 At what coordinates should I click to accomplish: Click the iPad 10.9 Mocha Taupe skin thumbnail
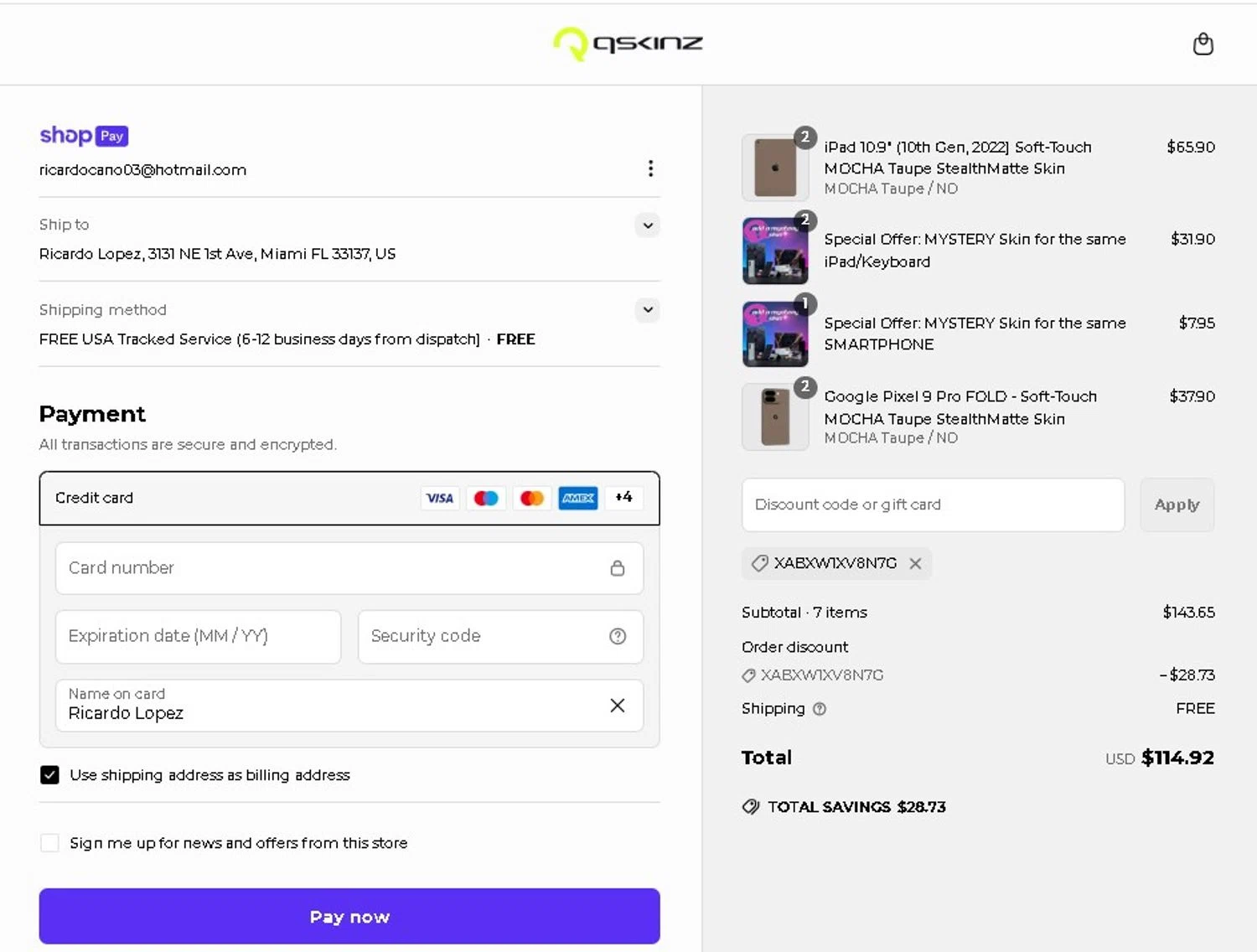[775, 168]
